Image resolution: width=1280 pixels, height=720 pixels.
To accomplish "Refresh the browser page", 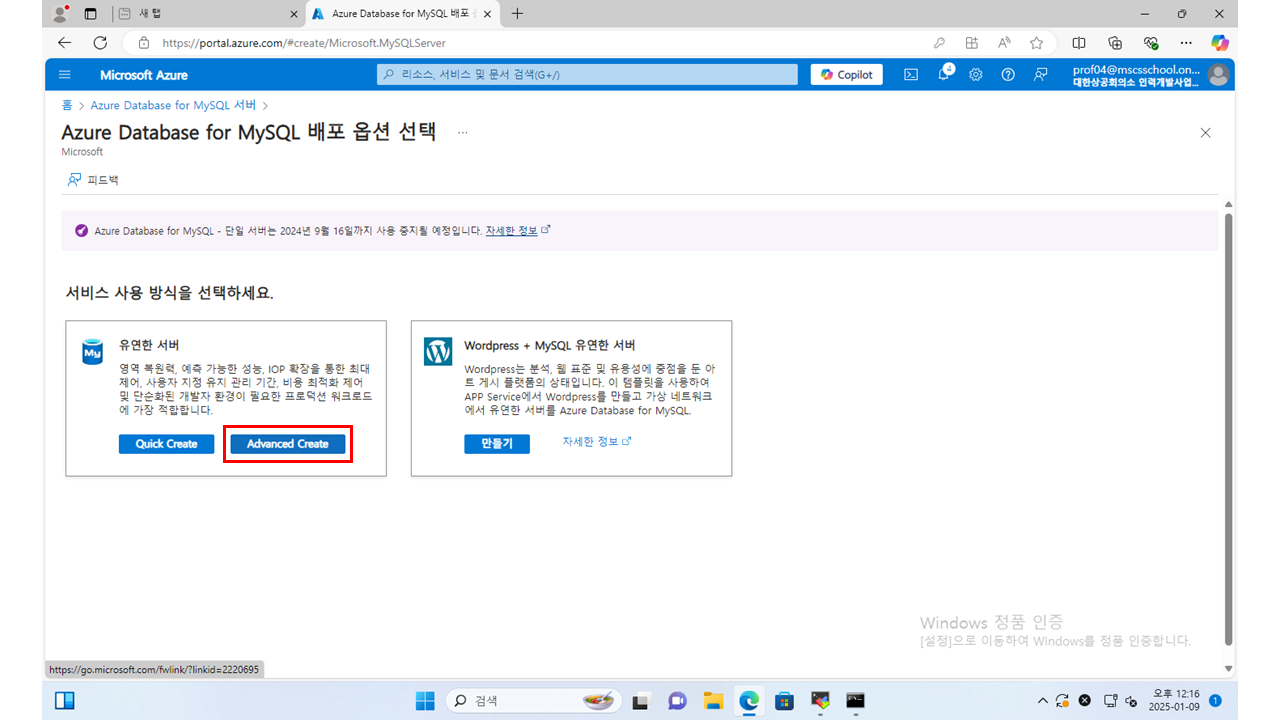I will coord(100,43).
